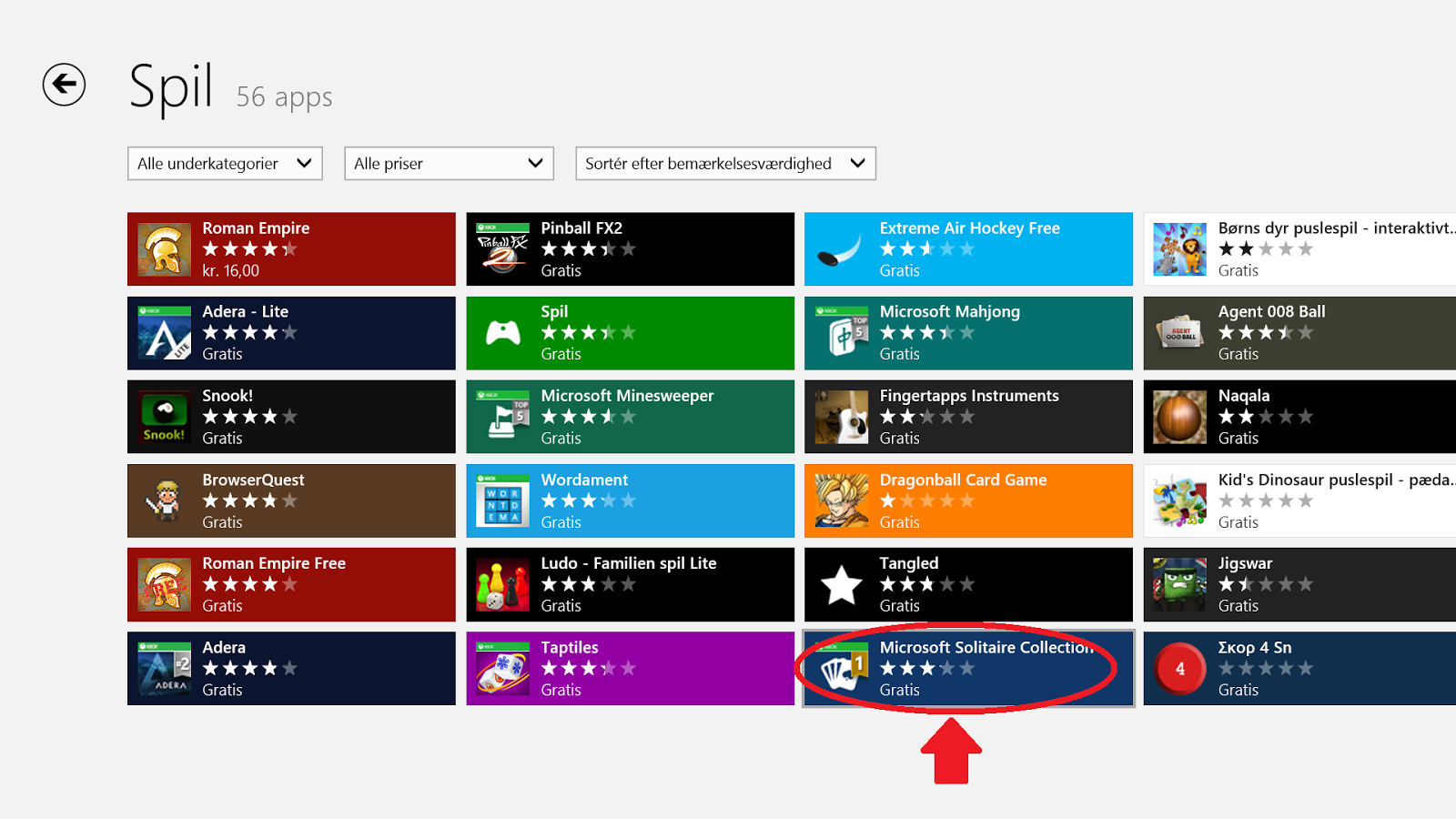Screen dimensions: 1456x819
Task: Go back using the arrow button
Action: point(64,85)
